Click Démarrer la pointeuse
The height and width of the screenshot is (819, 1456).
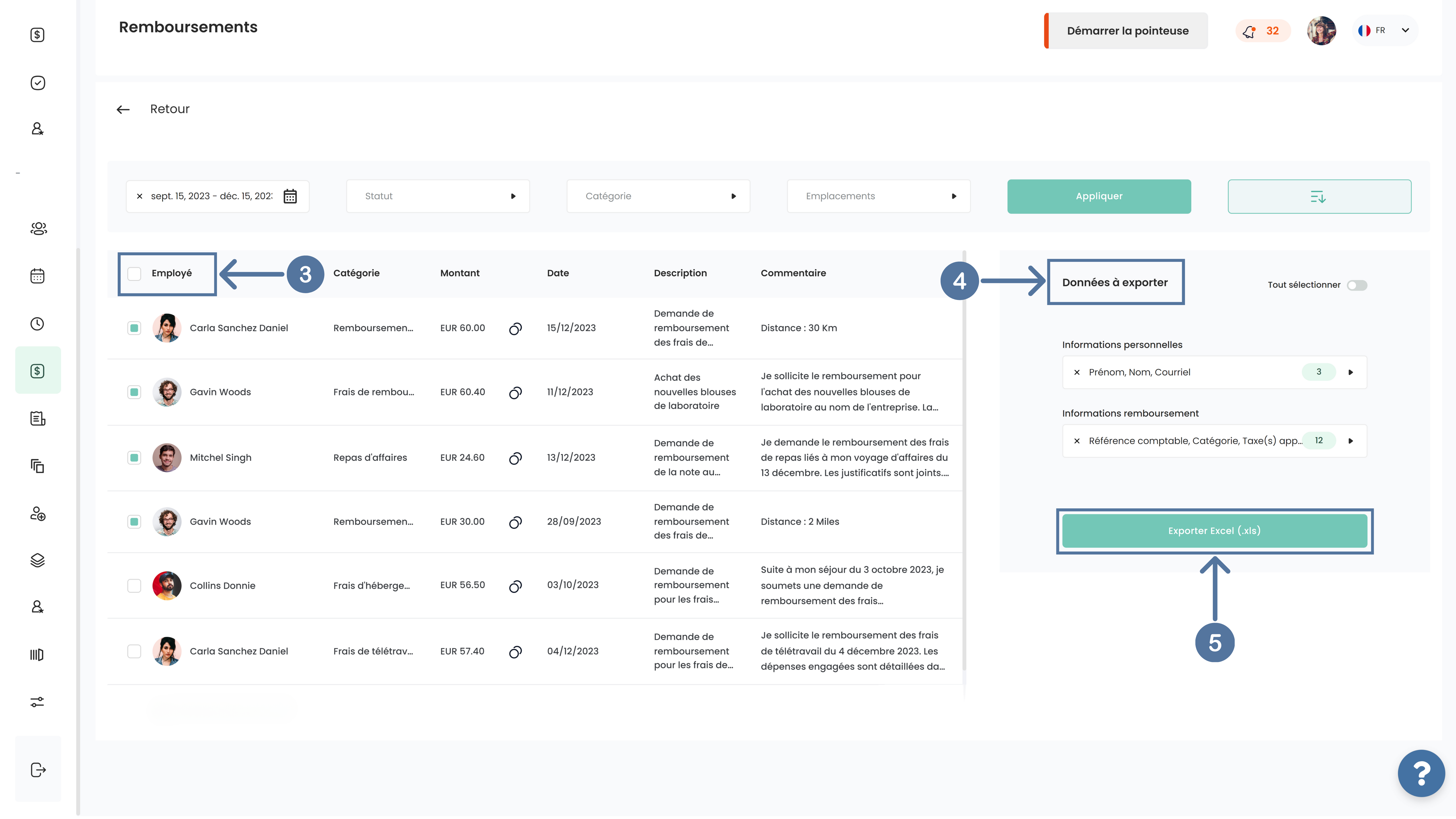(x=1126, y=31)
